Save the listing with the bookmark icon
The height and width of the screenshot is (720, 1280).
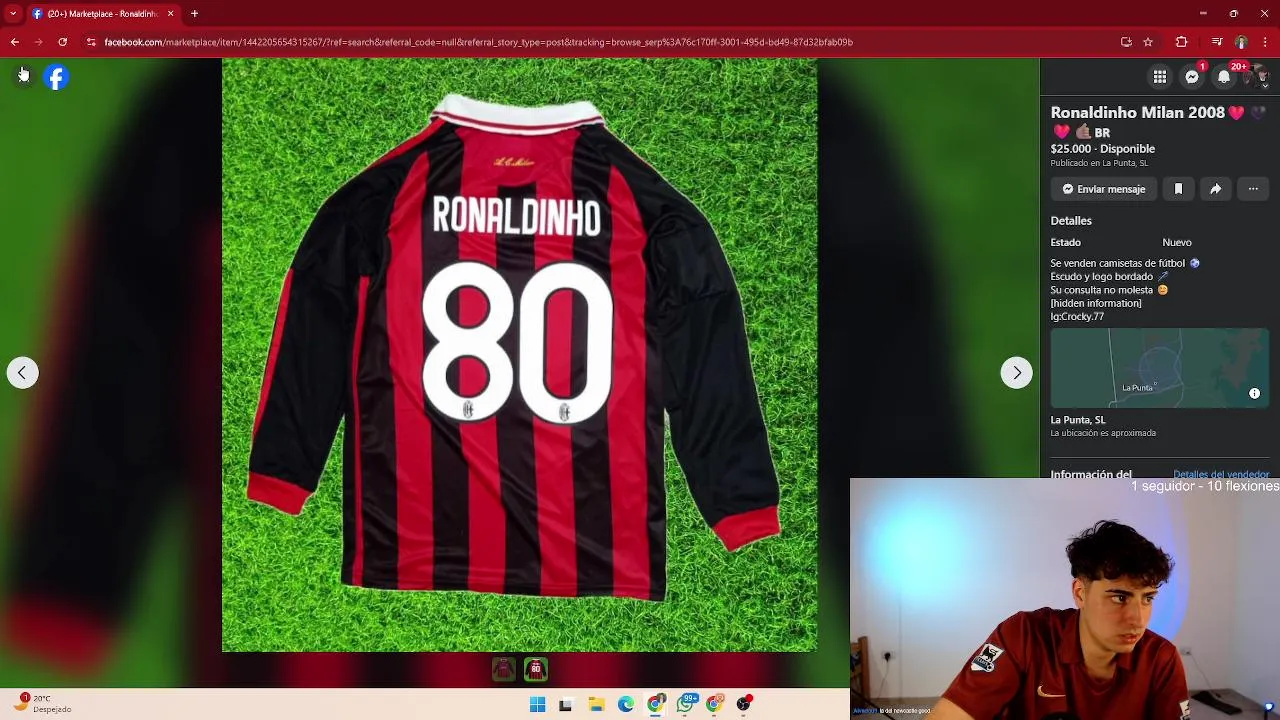click(1178, 189)
